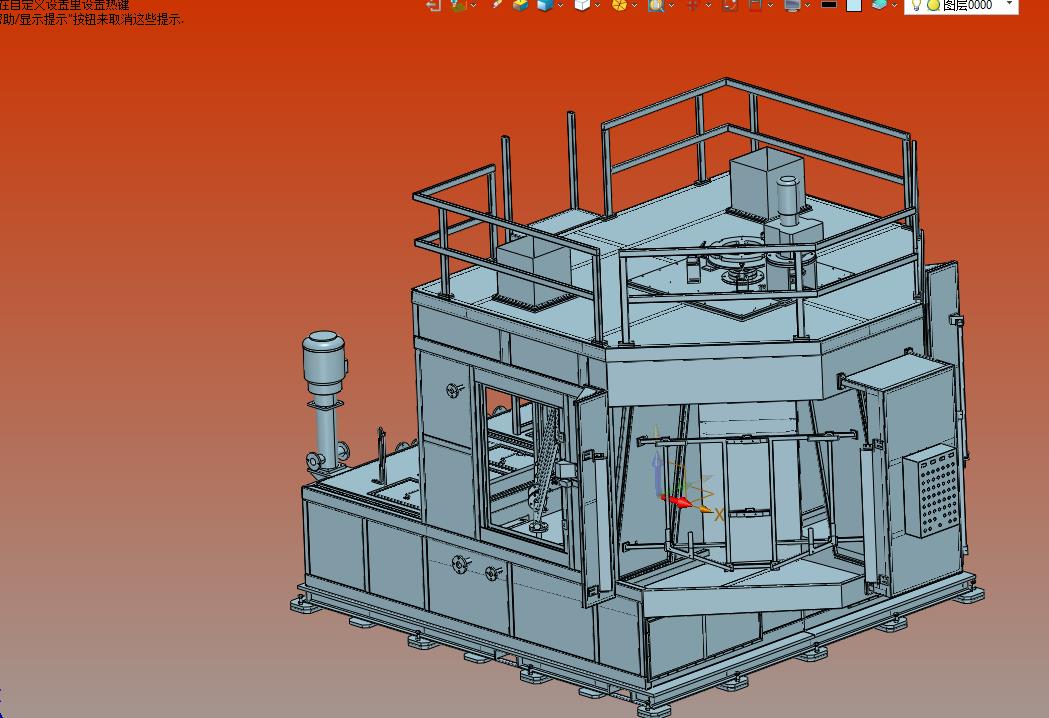1049x718 pixels.
Task: Expand the orange wheel icon dropdown
Action: [634, 5]
